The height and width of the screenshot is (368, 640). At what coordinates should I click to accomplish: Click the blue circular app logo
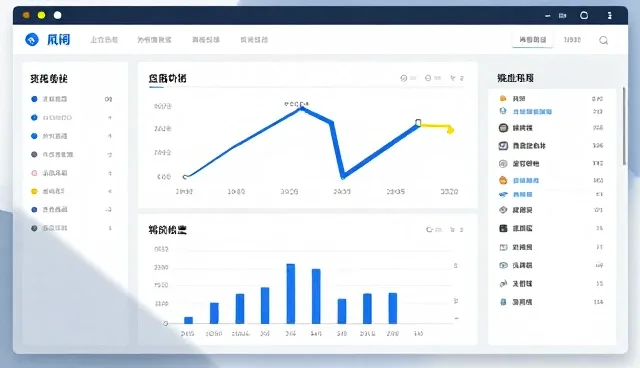tap(32, 40)
